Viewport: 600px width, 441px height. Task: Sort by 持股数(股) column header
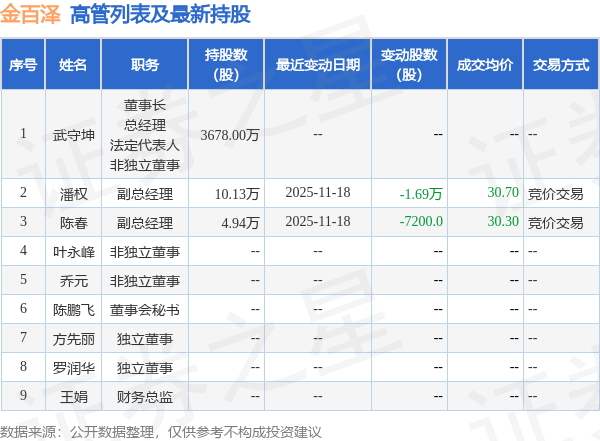226,64
